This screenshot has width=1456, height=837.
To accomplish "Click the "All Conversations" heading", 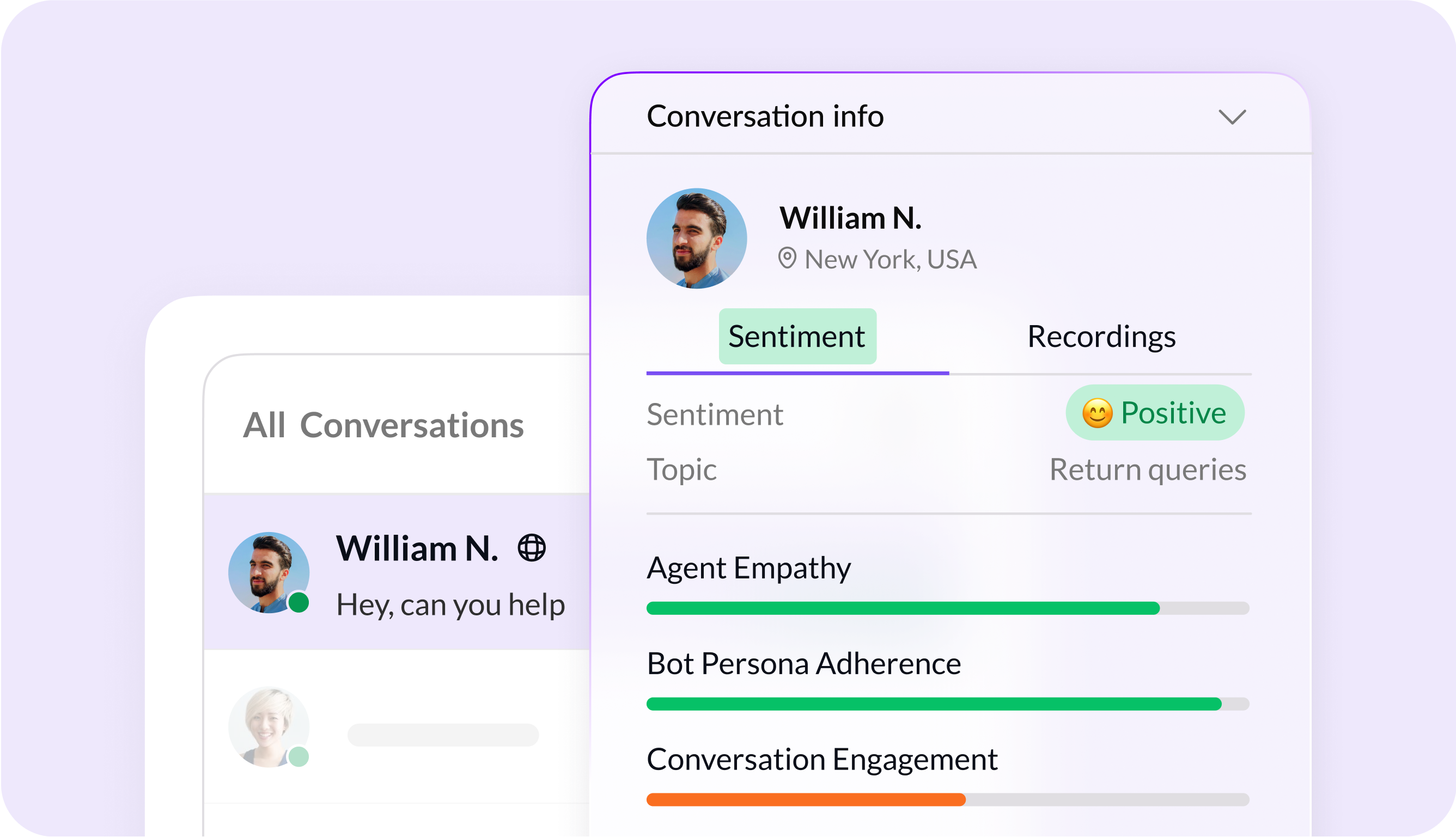I will click(383, 425).
